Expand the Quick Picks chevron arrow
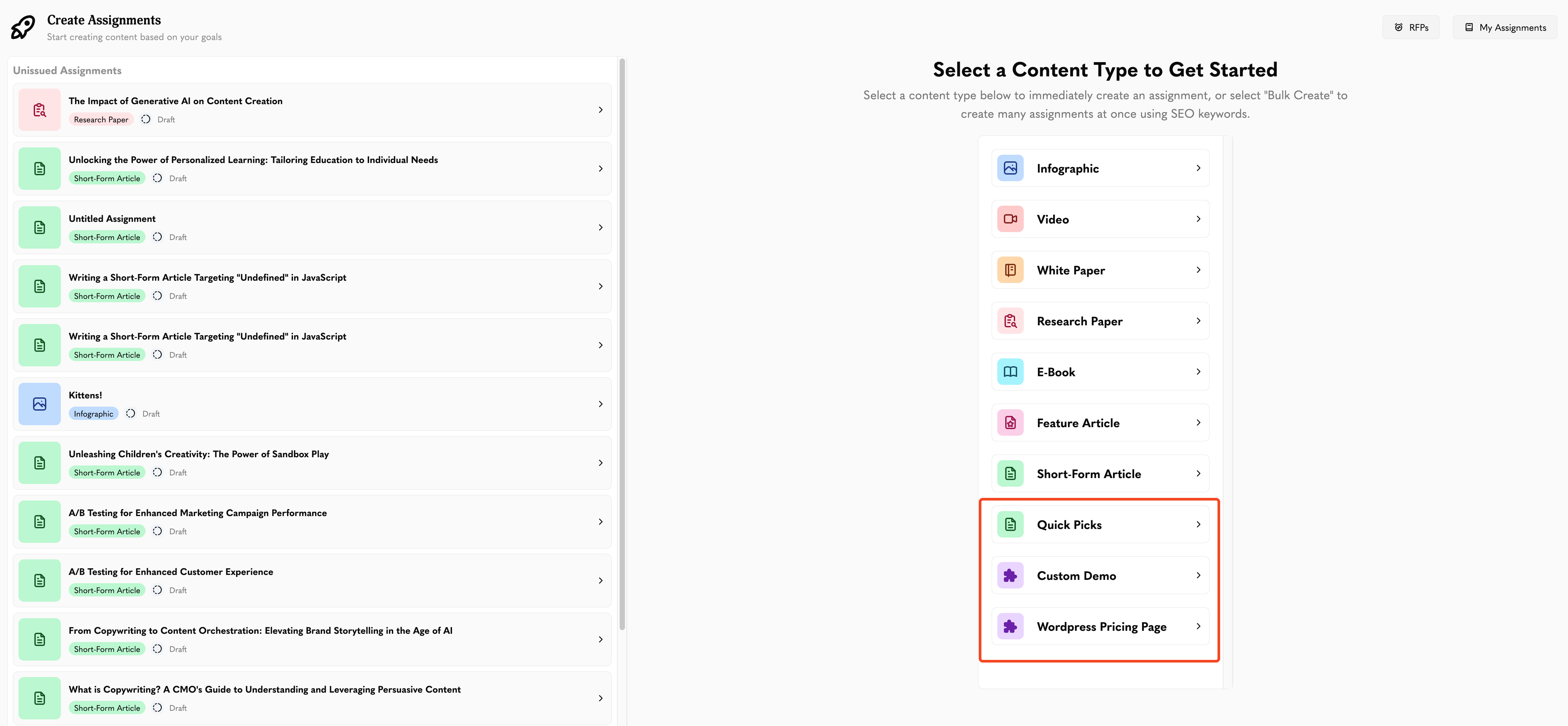Image resolution: width=1568 pixels, height=726 pixels. click(x=1198, y=525)
